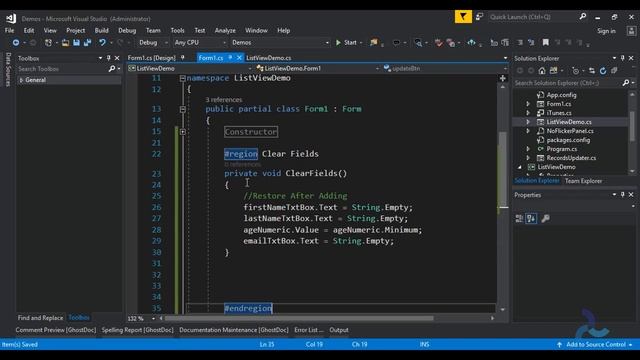Image resolution: width=640 pixels, height=360 pixels.
Task: Click the feedback icon beside Quick Launch
Action: (480, 17)
